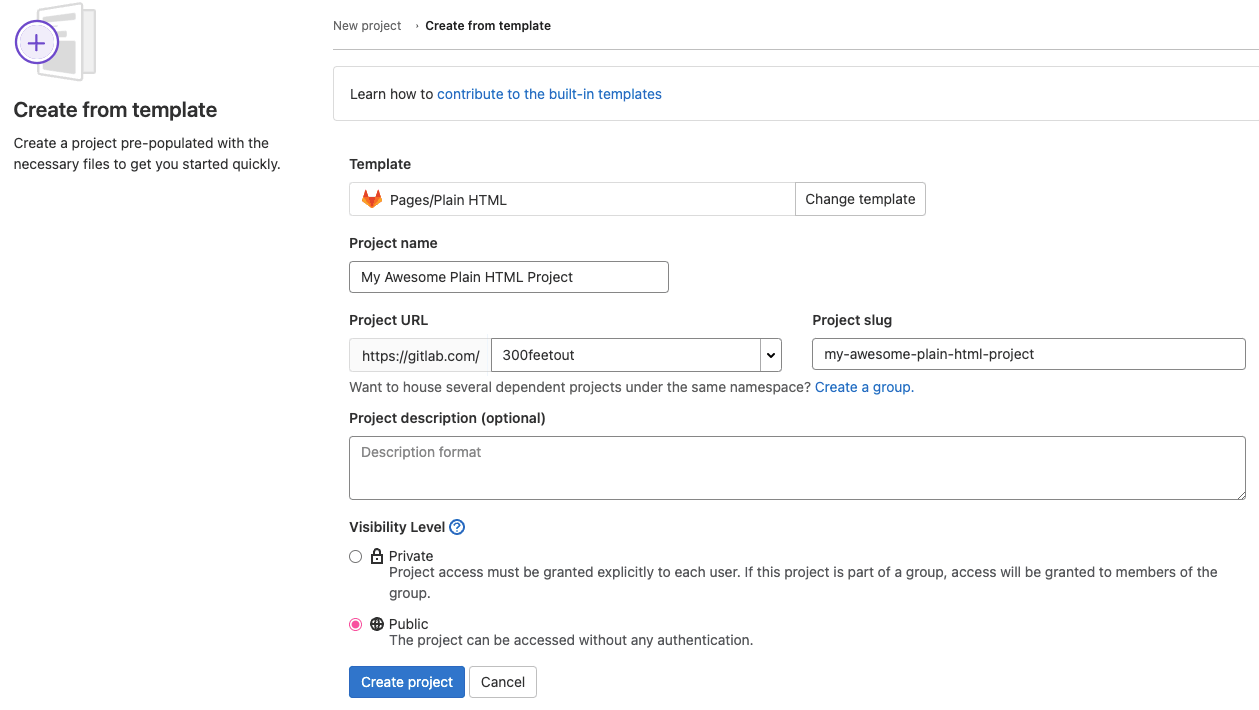The width and height of the screenshot is (1259, 710).
Task: Open contribute to the built-in templates link
Action: click(549, 94)
